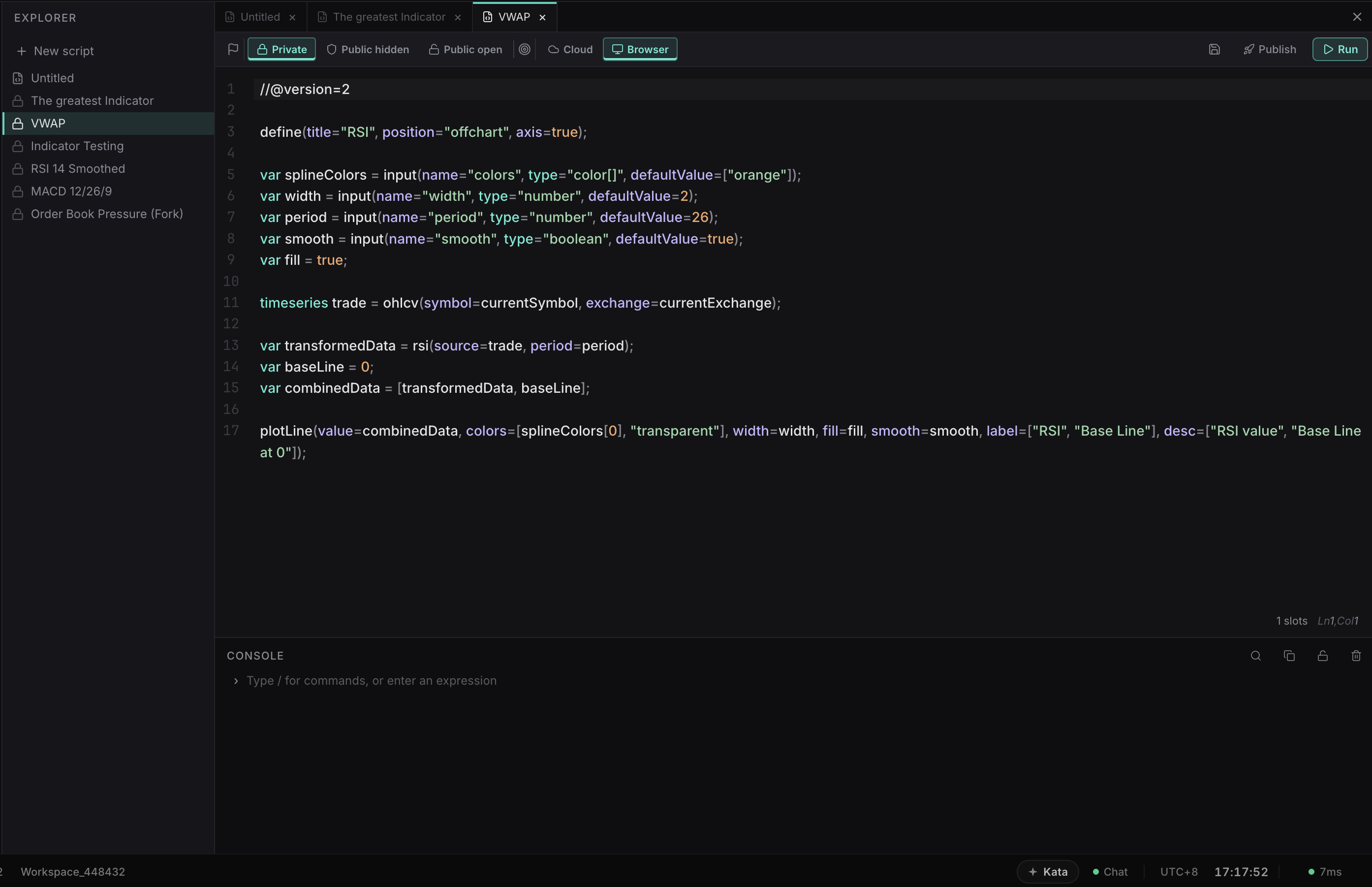Click the lock icon beside Order Book Pressure
Viewport: 1372px width, 887px height.
click(18, 214)
